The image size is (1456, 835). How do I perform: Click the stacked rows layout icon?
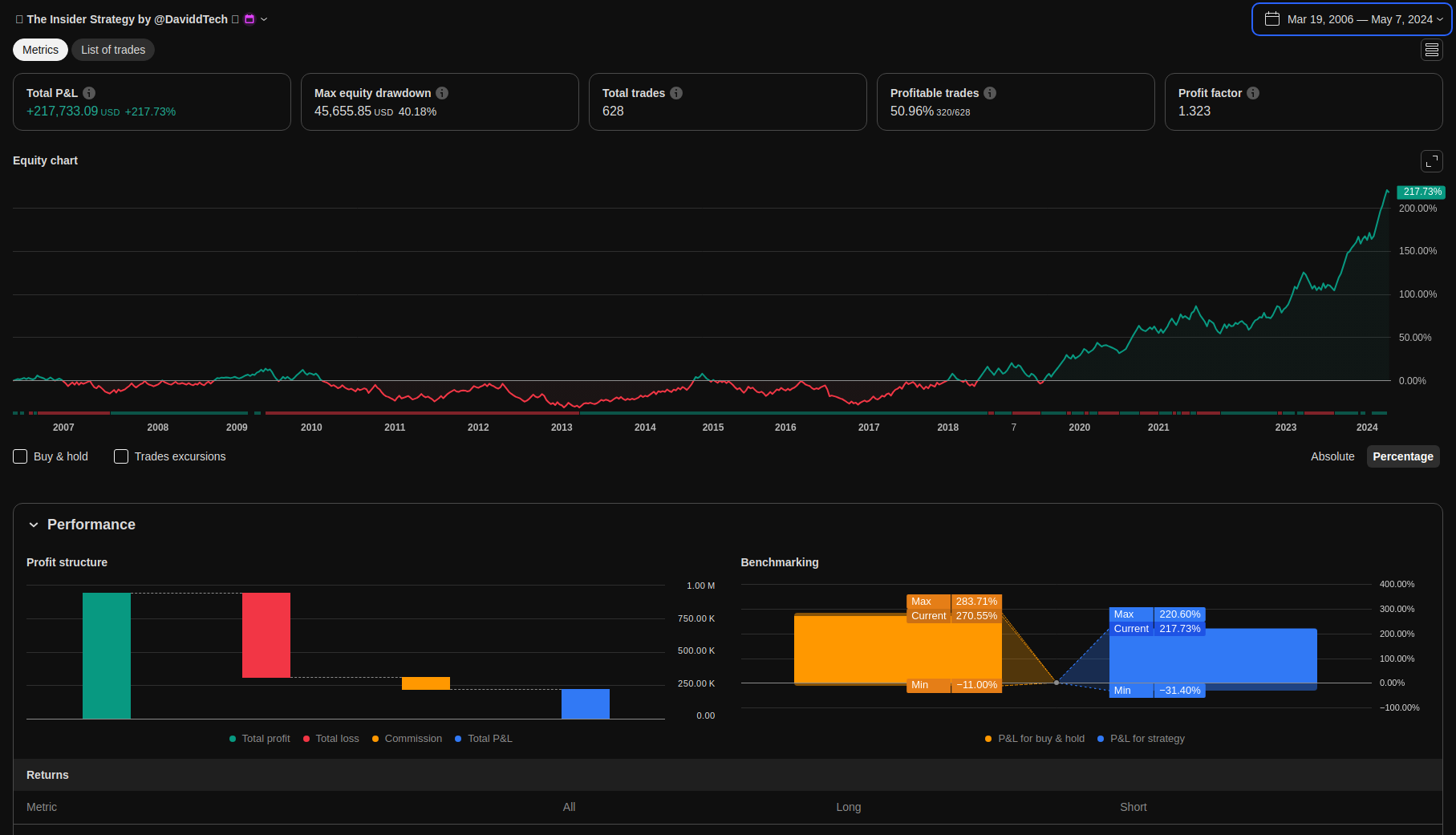pyautogui.click(x=1431, y=50)
